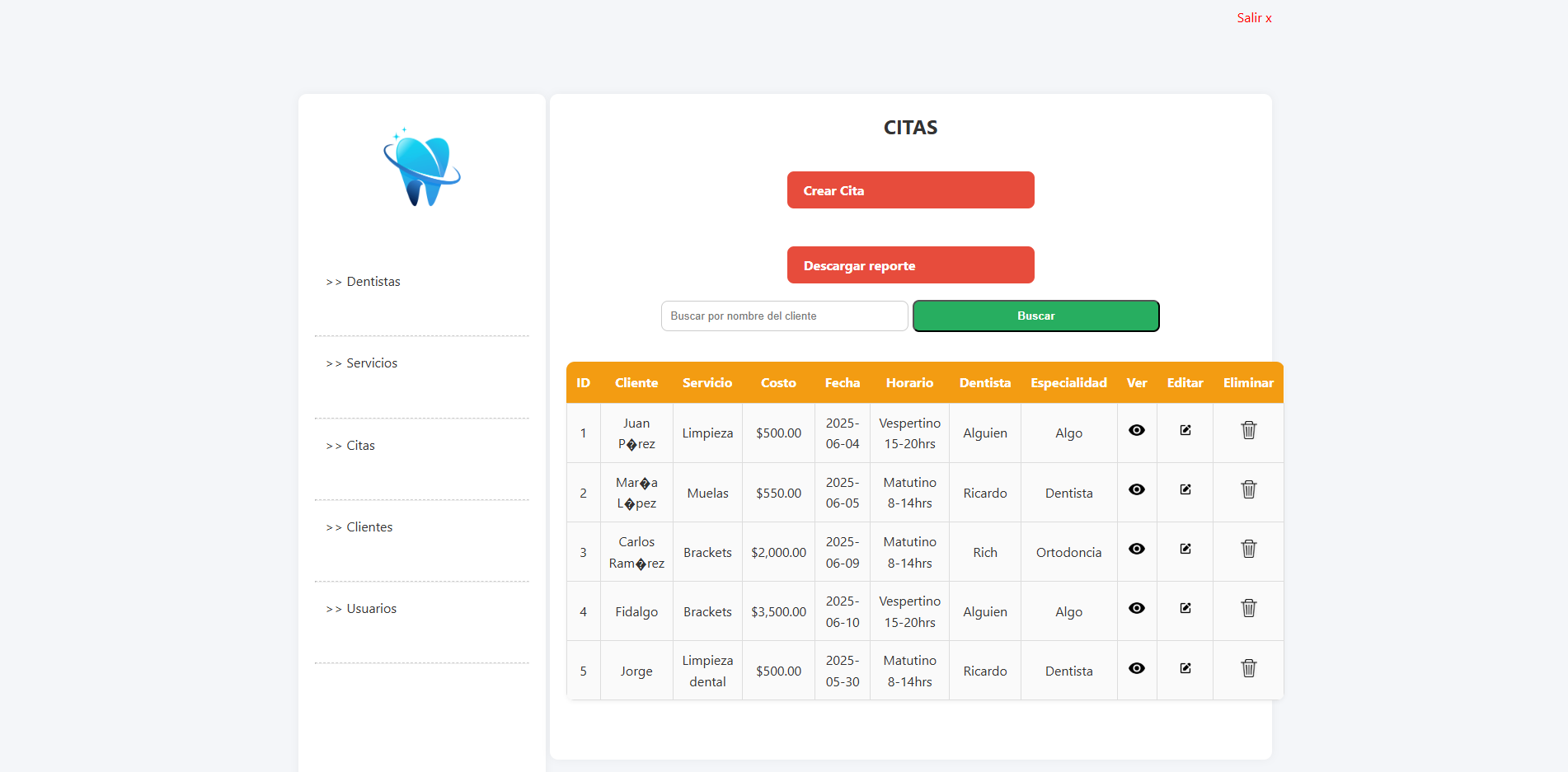Navigate to the Clientes section
This screenshot has width=1568, height=772.
(x=369, y=527)
